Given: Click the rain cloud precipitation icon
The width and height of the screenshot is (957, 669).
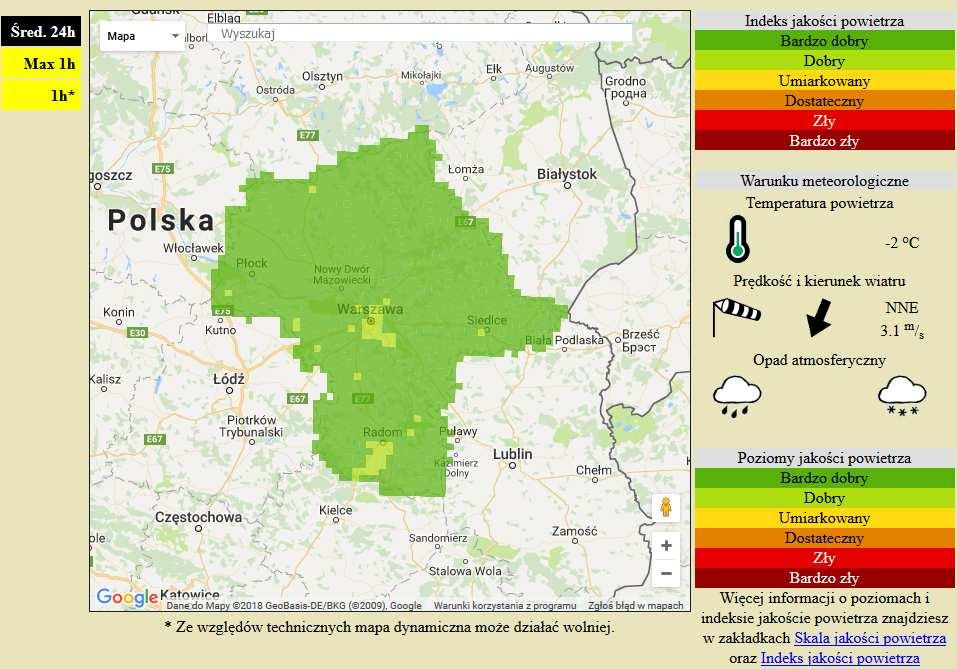Looking at the screenshot, I should (x=737, y=396).
